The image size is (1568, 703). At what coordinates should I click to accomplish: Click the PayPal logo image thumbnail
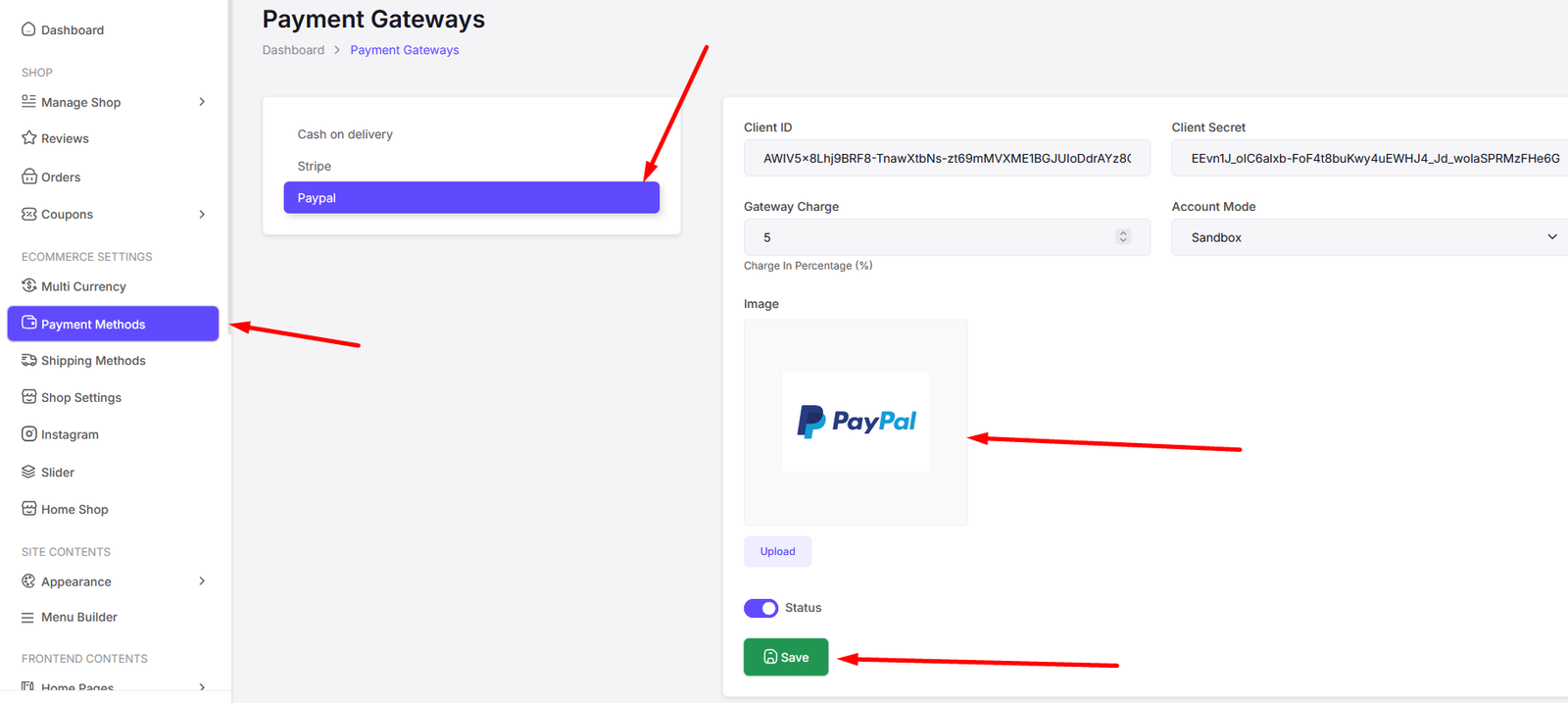click(x=856, y=422)
